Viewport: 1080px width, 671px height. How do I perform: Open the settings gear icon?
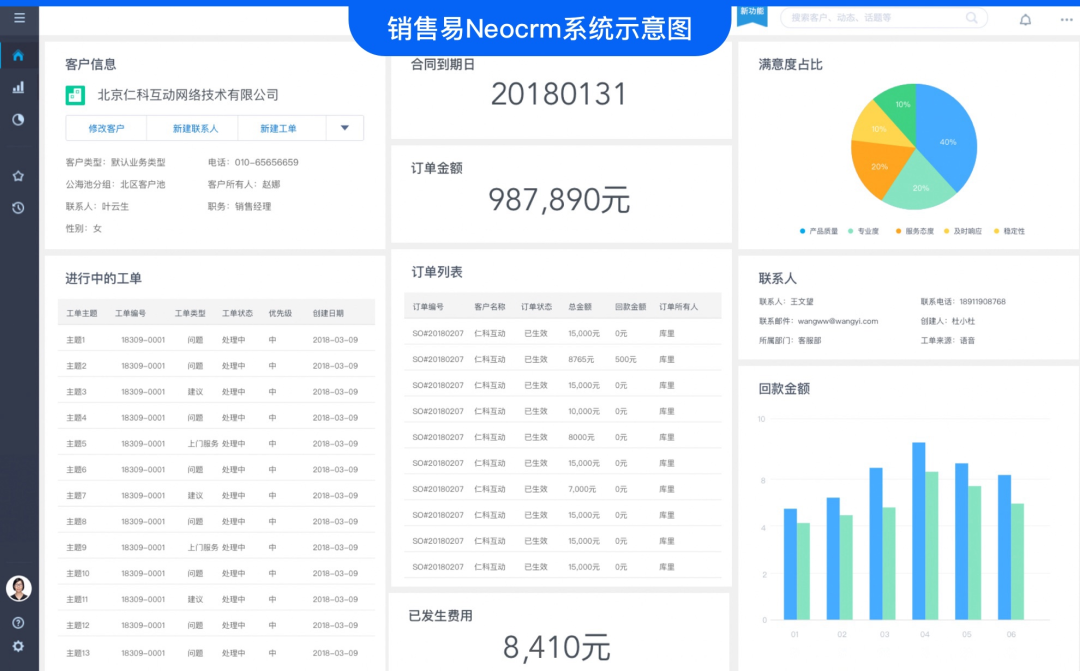tap(18, 646)
